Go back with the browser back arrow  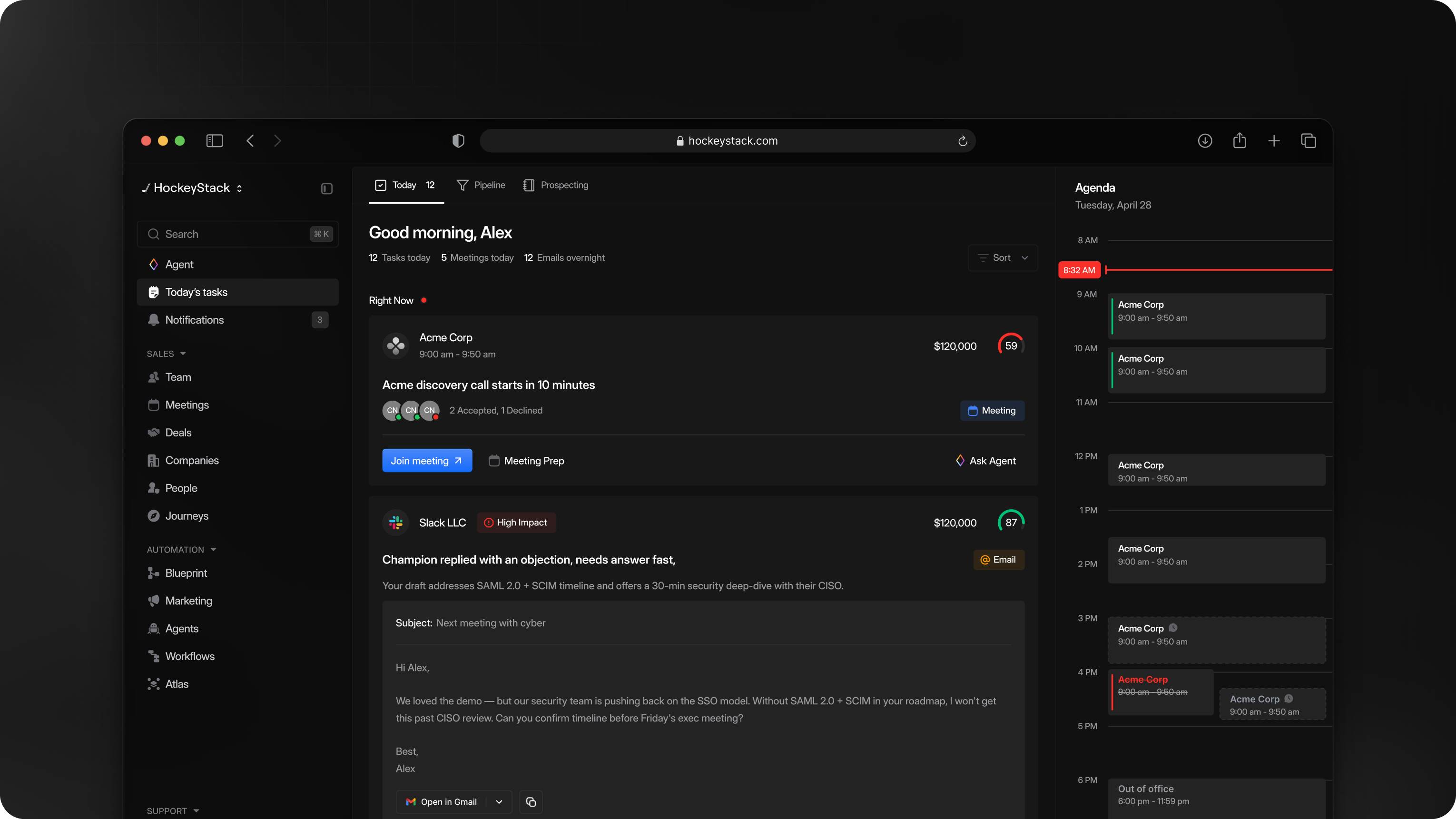250,141
